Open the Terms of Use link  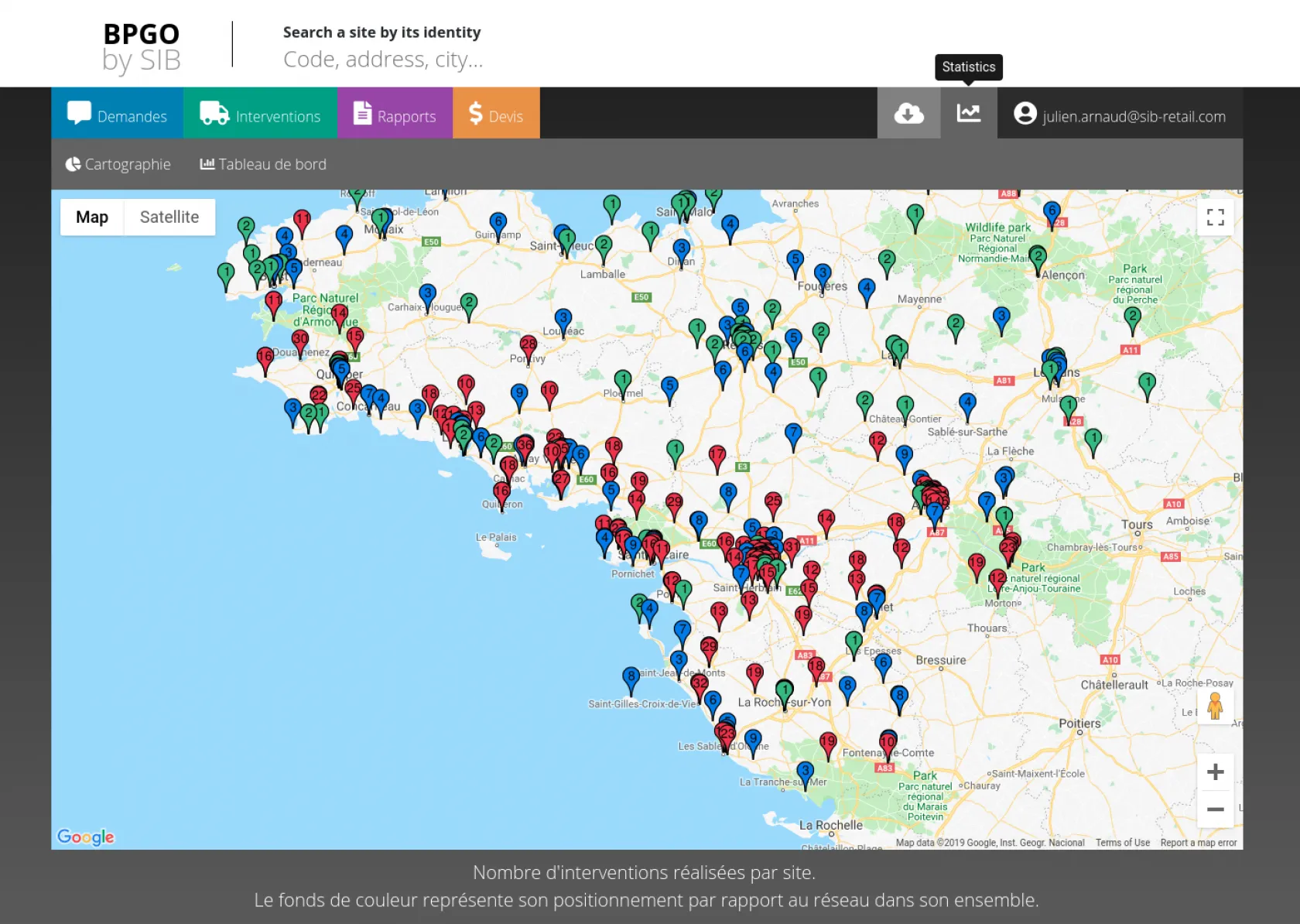click(x=1122, y=843)
